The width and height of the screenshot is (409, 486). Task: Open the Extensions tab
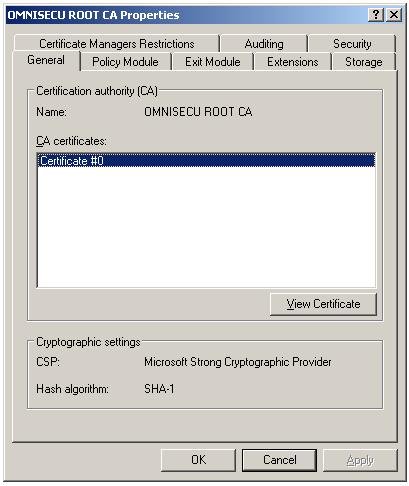[293, 62]
